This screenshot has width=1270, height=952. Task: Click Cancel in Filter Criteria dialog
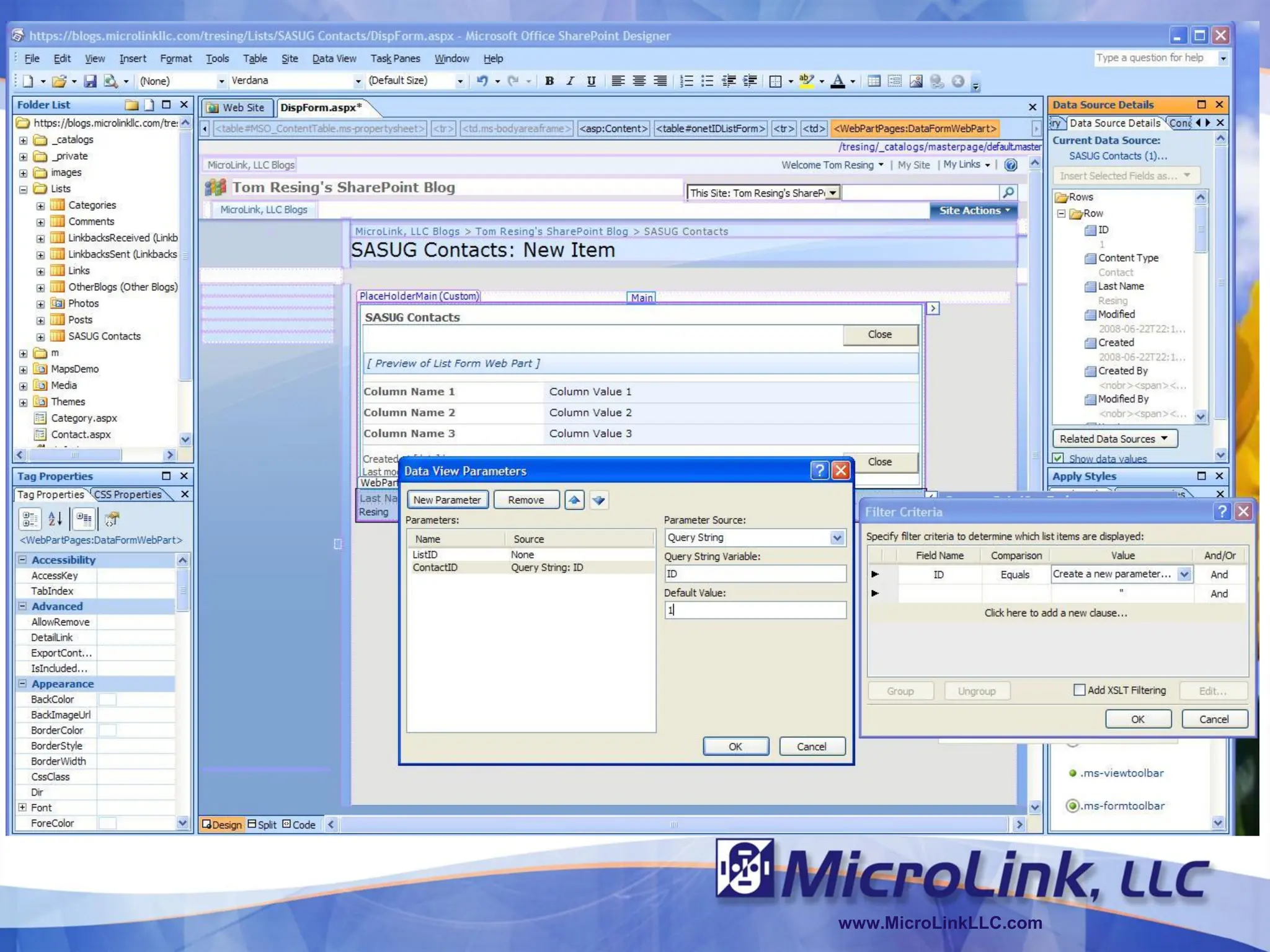pyautogui.click(x=1214, y=720)
